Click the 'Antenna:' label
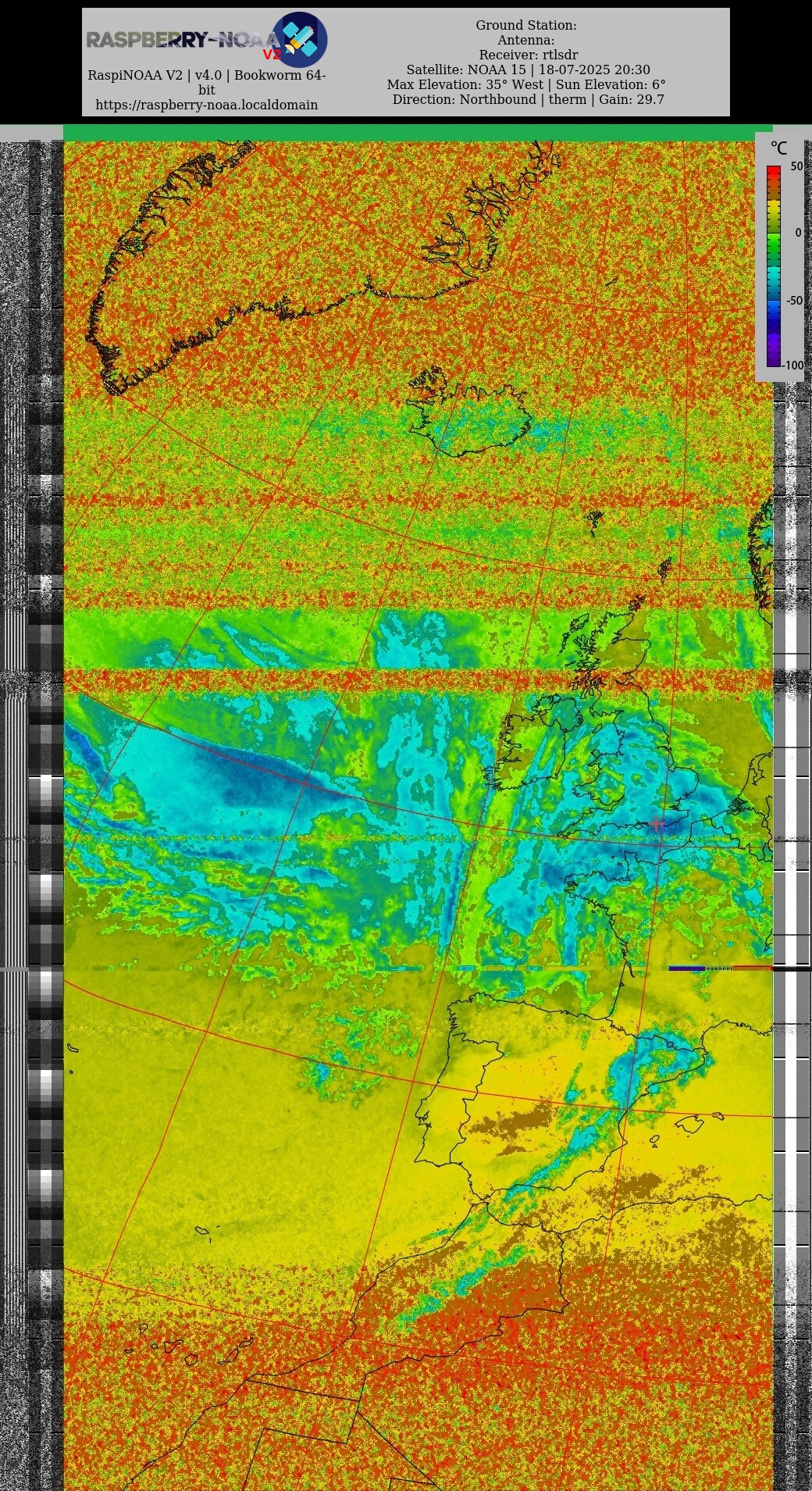This screenshot has height=1491, width=812. point(526,40)
